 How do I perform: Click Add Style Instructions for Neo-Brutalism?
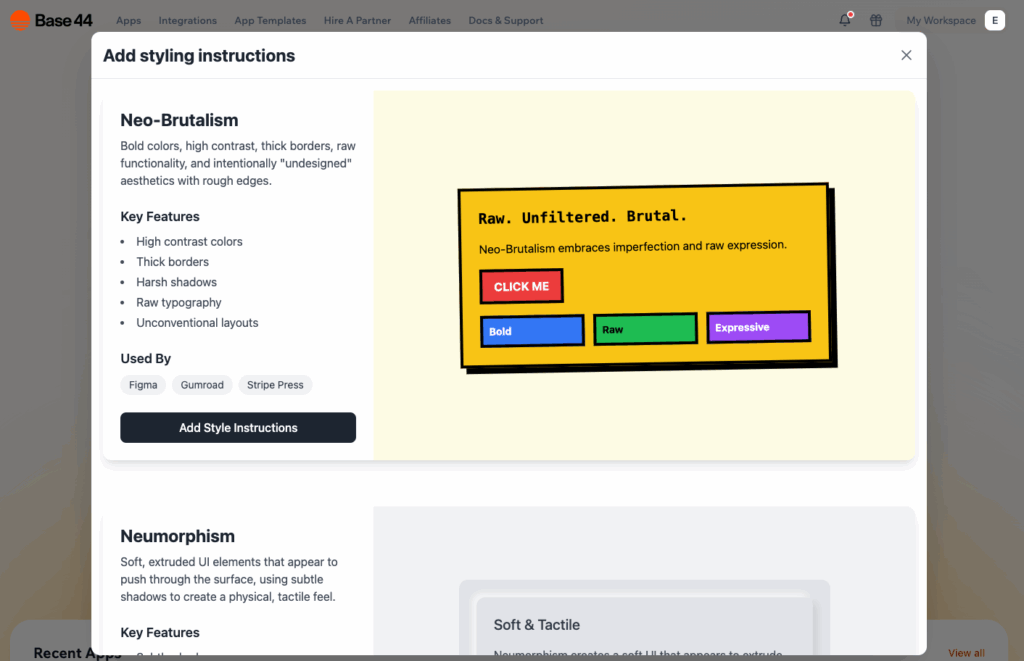(x=238, y=427)
